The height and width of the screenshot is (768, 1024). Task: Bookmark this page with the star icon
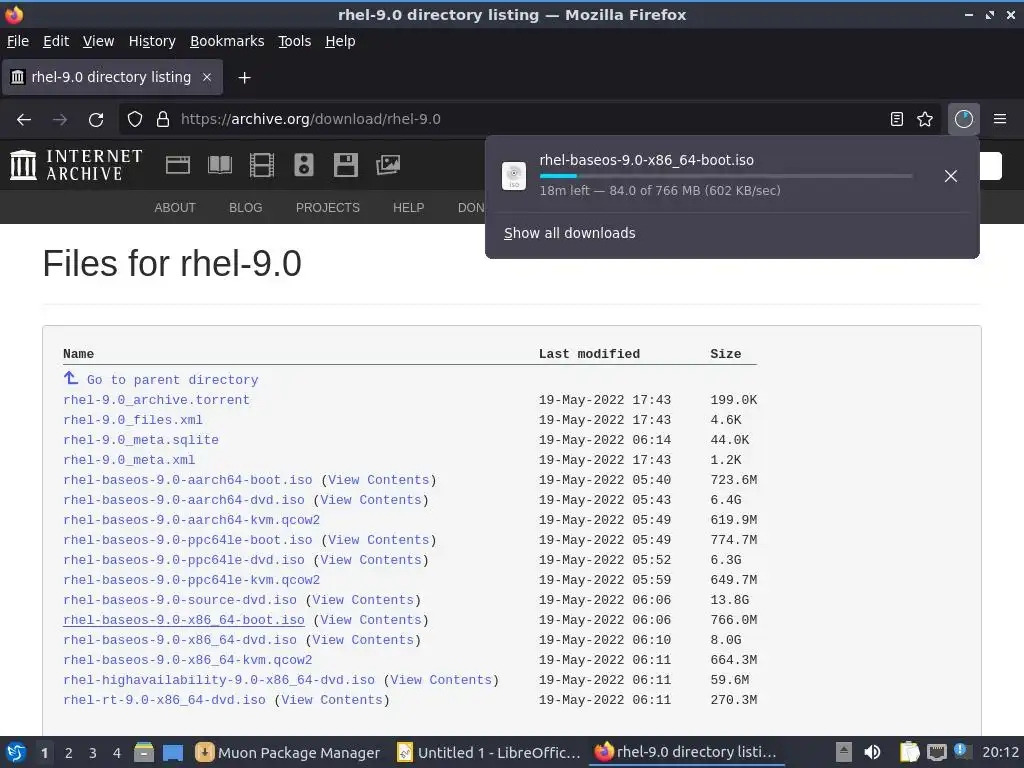pos(925,119)
